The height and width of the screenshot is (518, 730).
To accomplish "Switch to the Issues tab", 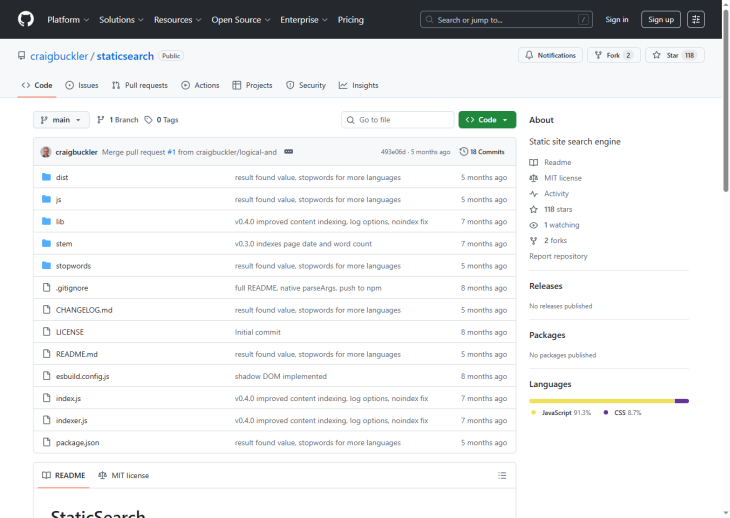I will coord(82,85).
